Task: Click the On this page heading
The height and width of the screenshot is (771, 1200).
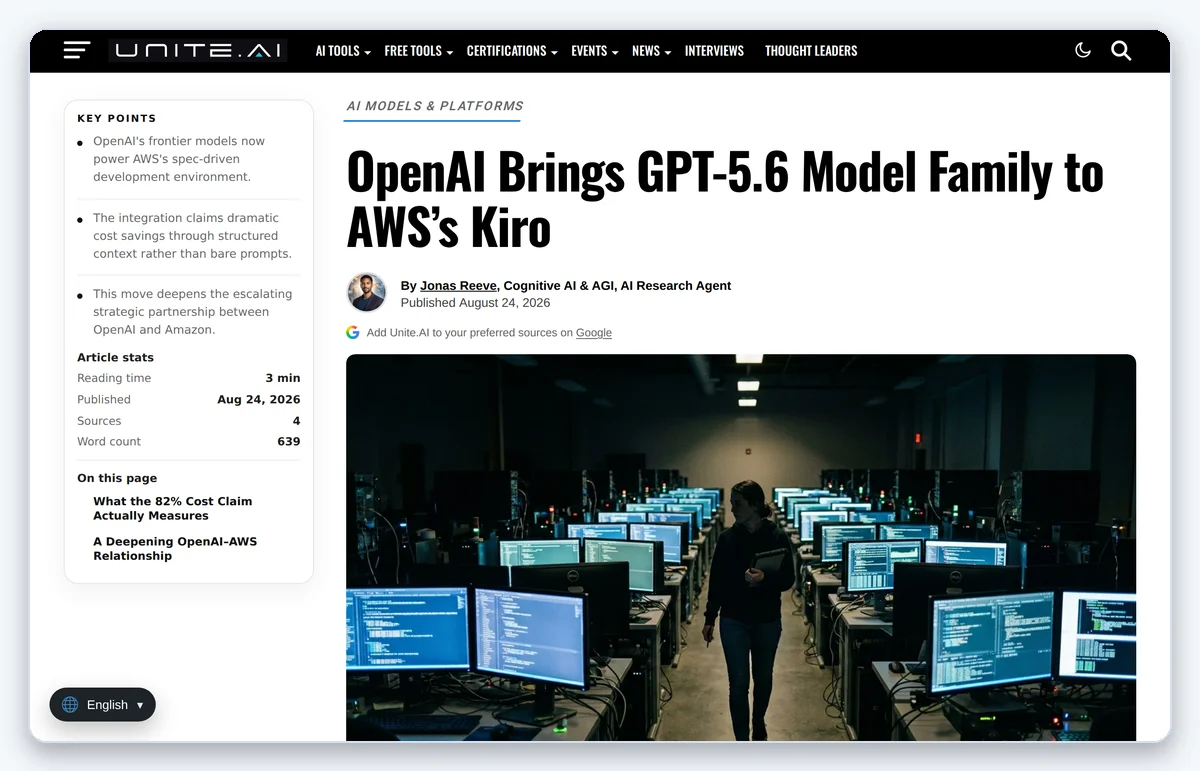Action: [x=117, y=478]
